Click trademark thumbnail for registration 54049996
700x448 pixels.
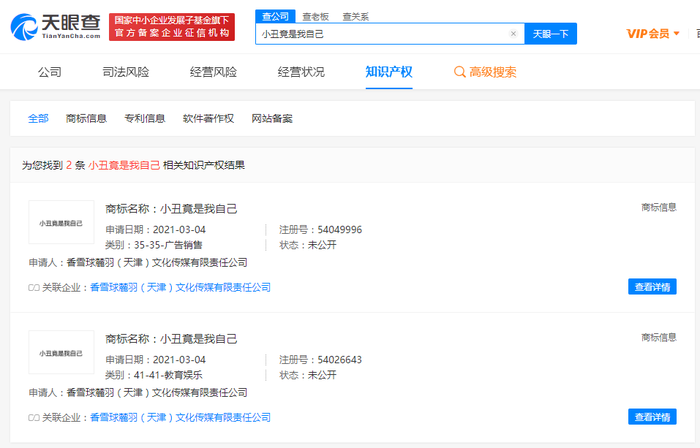(x=61, y=222)
